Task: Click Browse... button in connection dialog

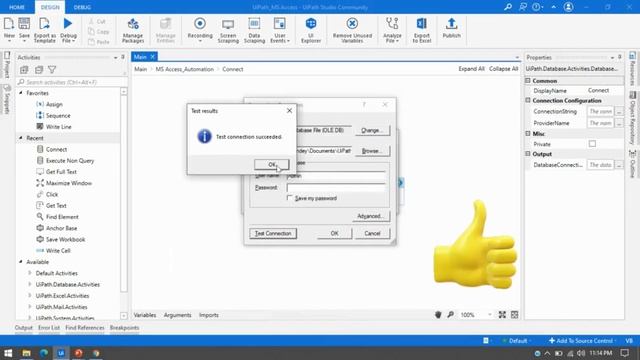Action: pyautogui.click(x=372, y=151)
